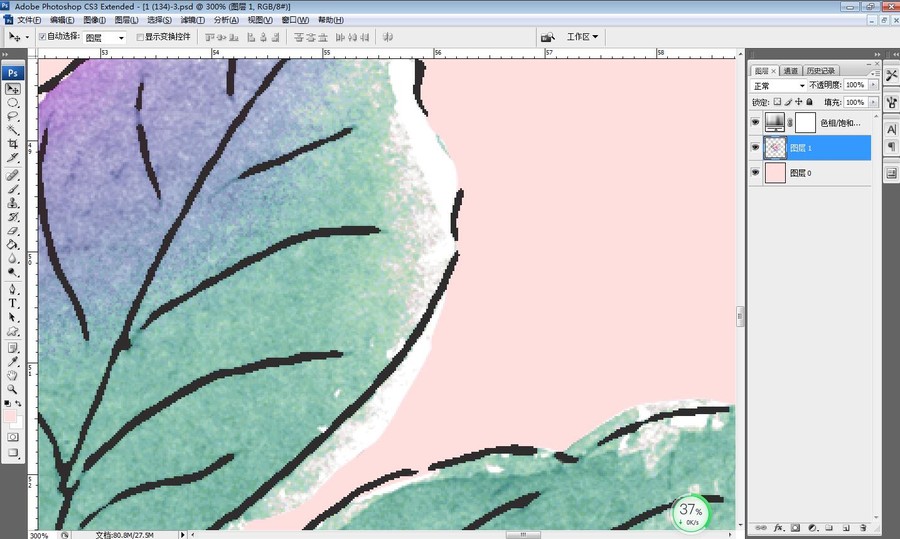Hide the 色相/饱和度 adjustment layer
The height and width of the screenshot is (539, 900).
(x=755, y=122)
